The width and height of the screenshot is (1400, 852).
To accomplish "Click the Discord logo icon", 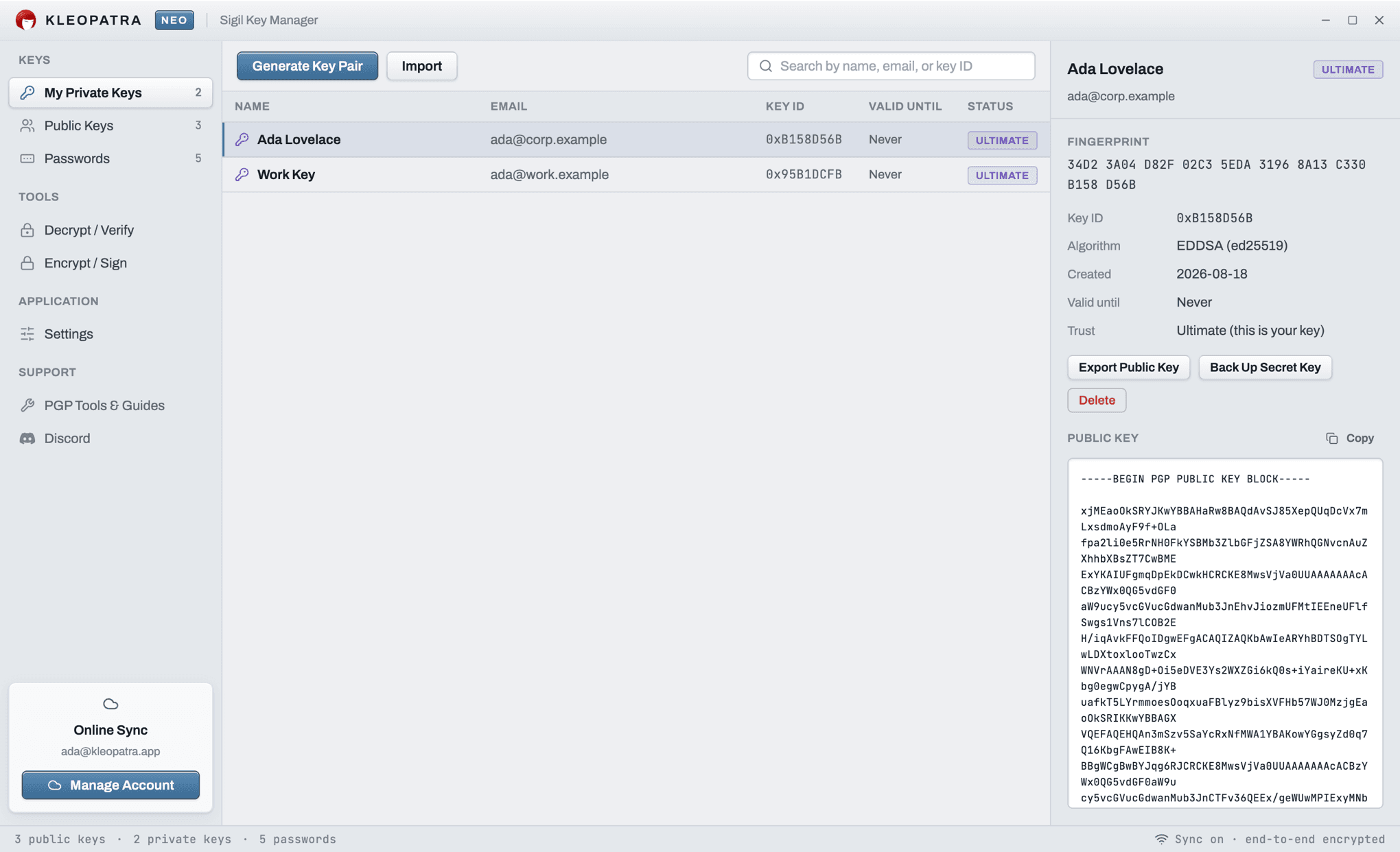I will pos(27,438).
